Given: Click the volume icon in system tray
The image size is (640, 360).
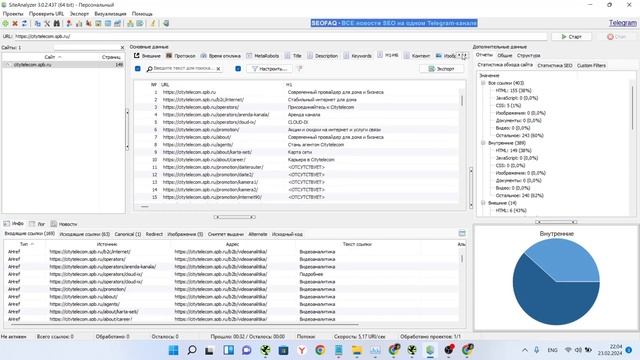Looking at the screenshot, I should 578,350.
